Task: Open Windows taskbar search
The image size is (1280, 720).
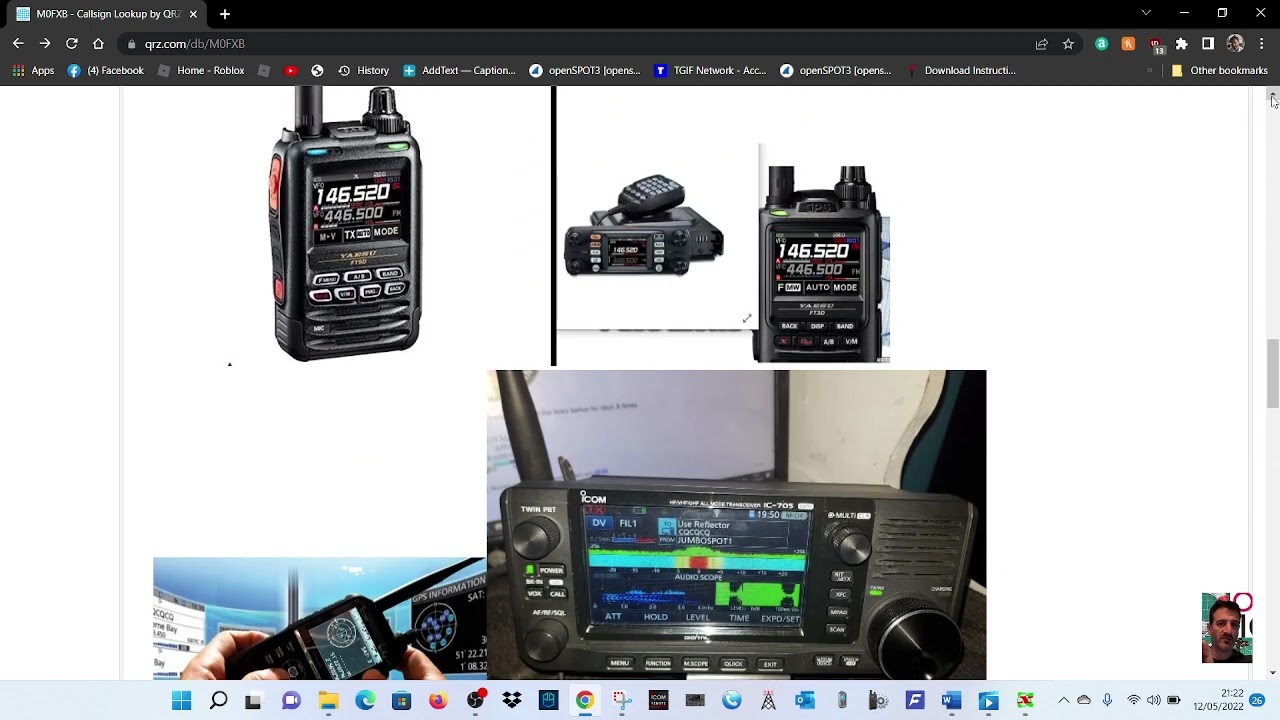Action: click(218, 701)
